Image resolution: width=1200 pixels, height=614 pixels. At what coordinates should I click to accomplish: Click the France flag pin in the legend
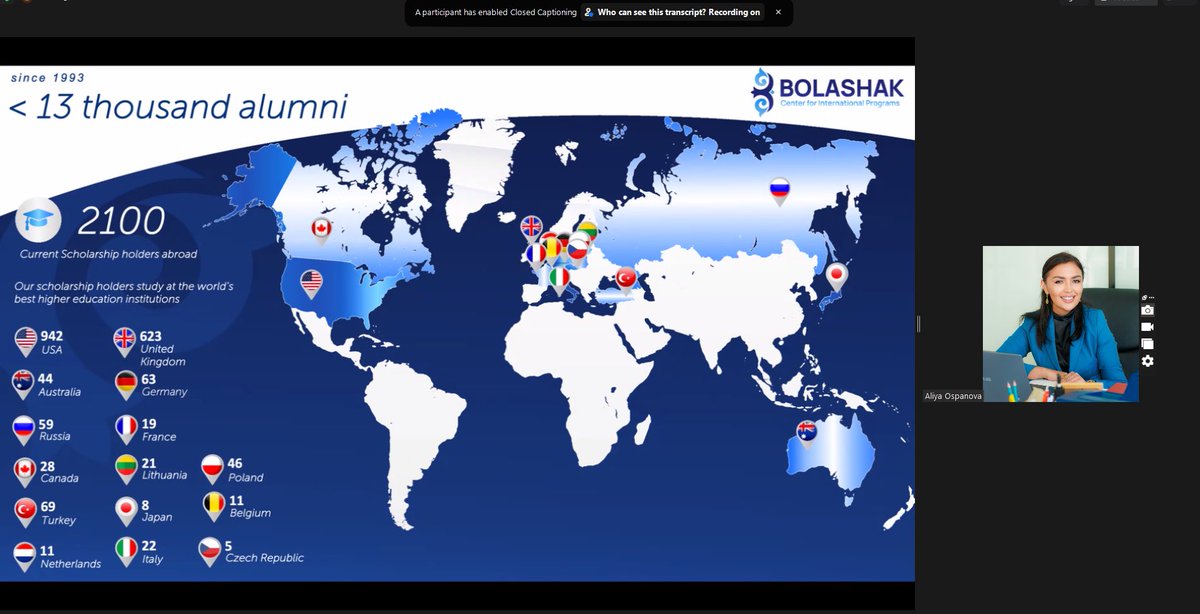[126, 430]
